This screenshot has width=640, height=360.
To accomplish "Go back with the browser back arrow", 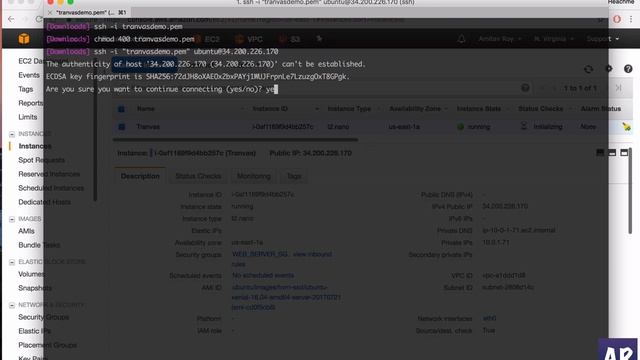I will [11, 19].
